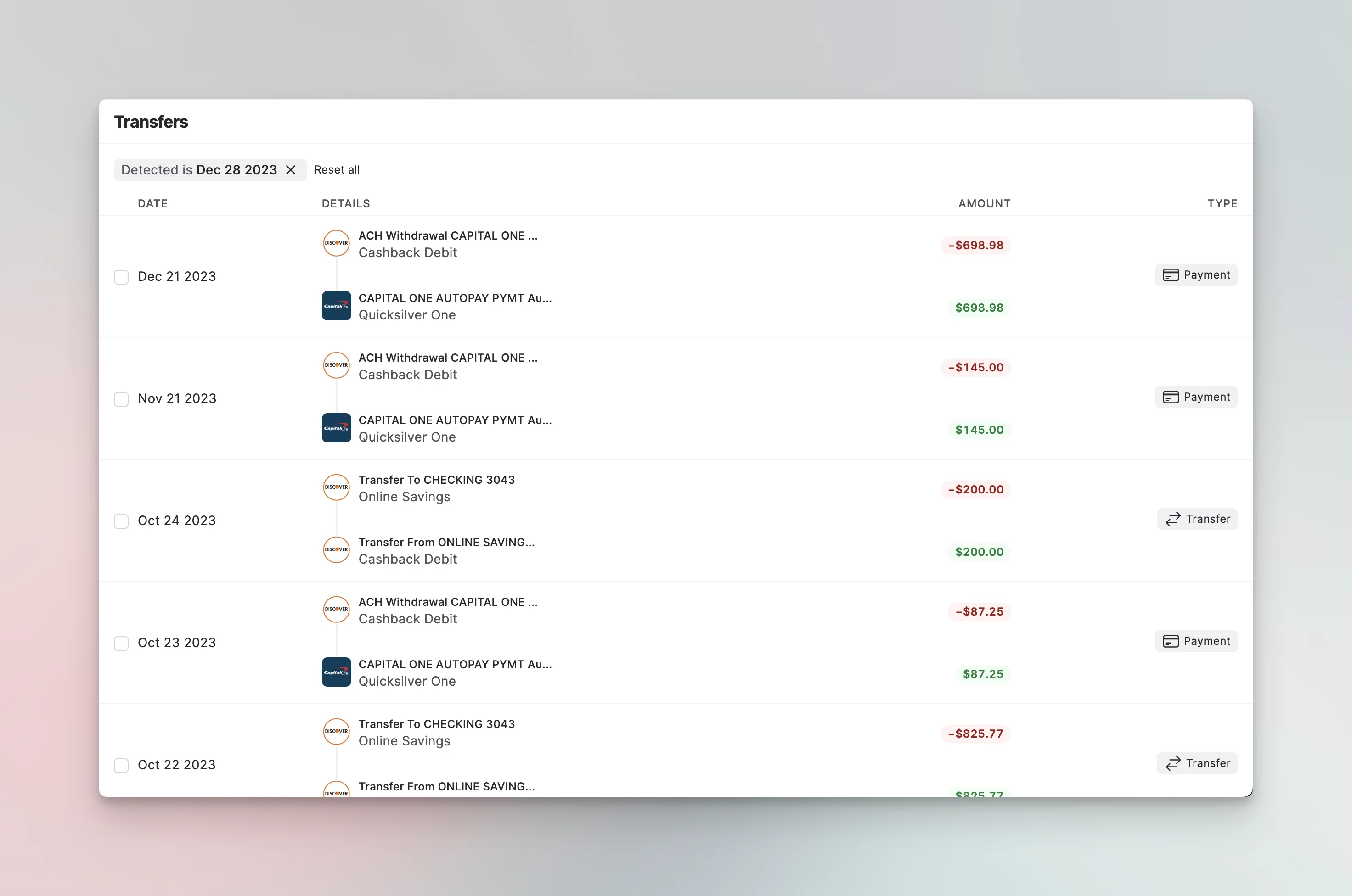Click the Discover icon on the Nov 21 Cashback Debit row

pos(336,365)
